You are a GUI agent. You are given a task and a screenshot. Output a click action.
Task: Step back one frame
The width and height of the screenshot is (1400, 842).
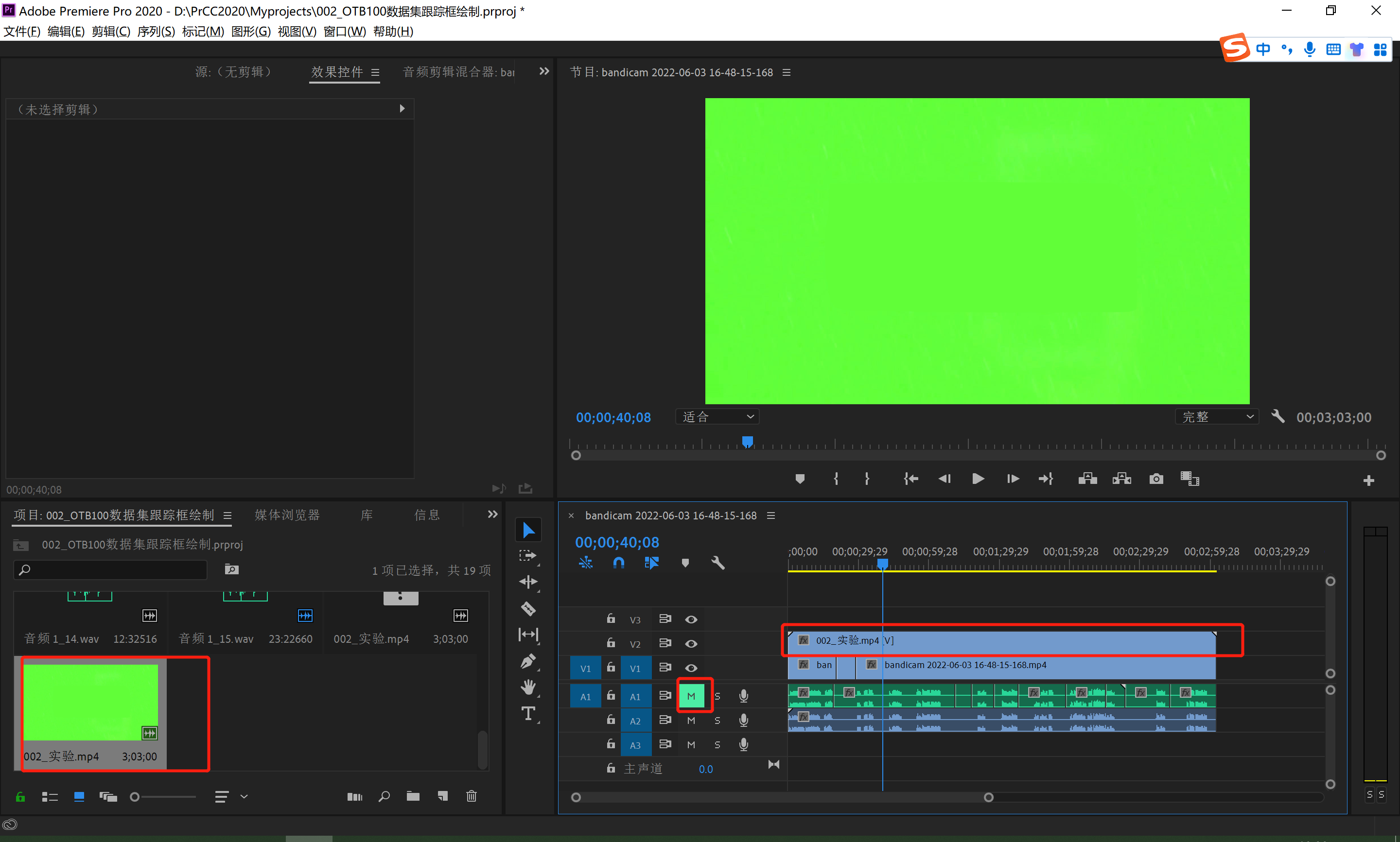tap(945, 479)
